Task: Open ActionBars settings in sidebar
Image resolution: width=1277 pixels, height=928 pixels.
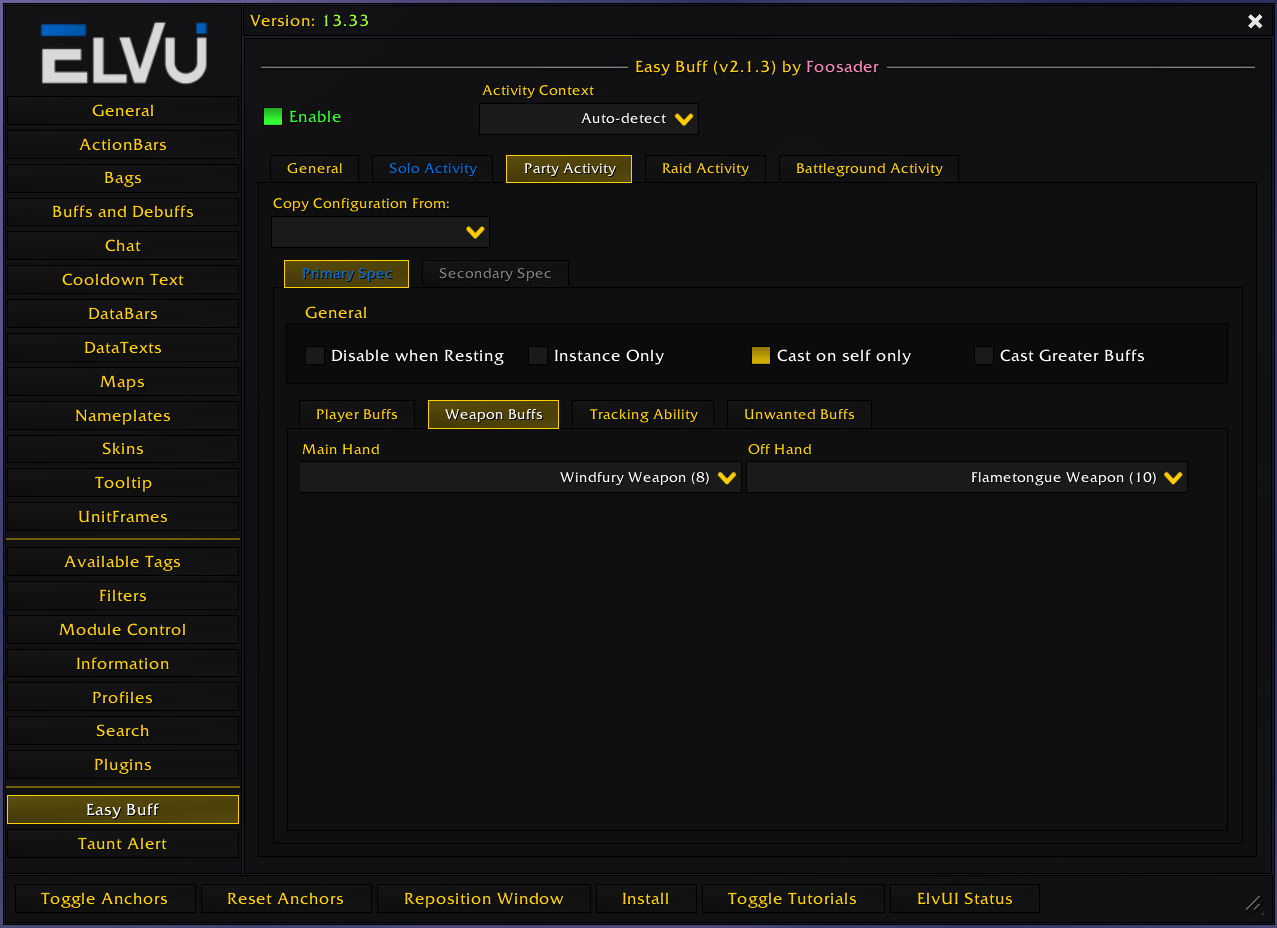Action: coord(123,145)
